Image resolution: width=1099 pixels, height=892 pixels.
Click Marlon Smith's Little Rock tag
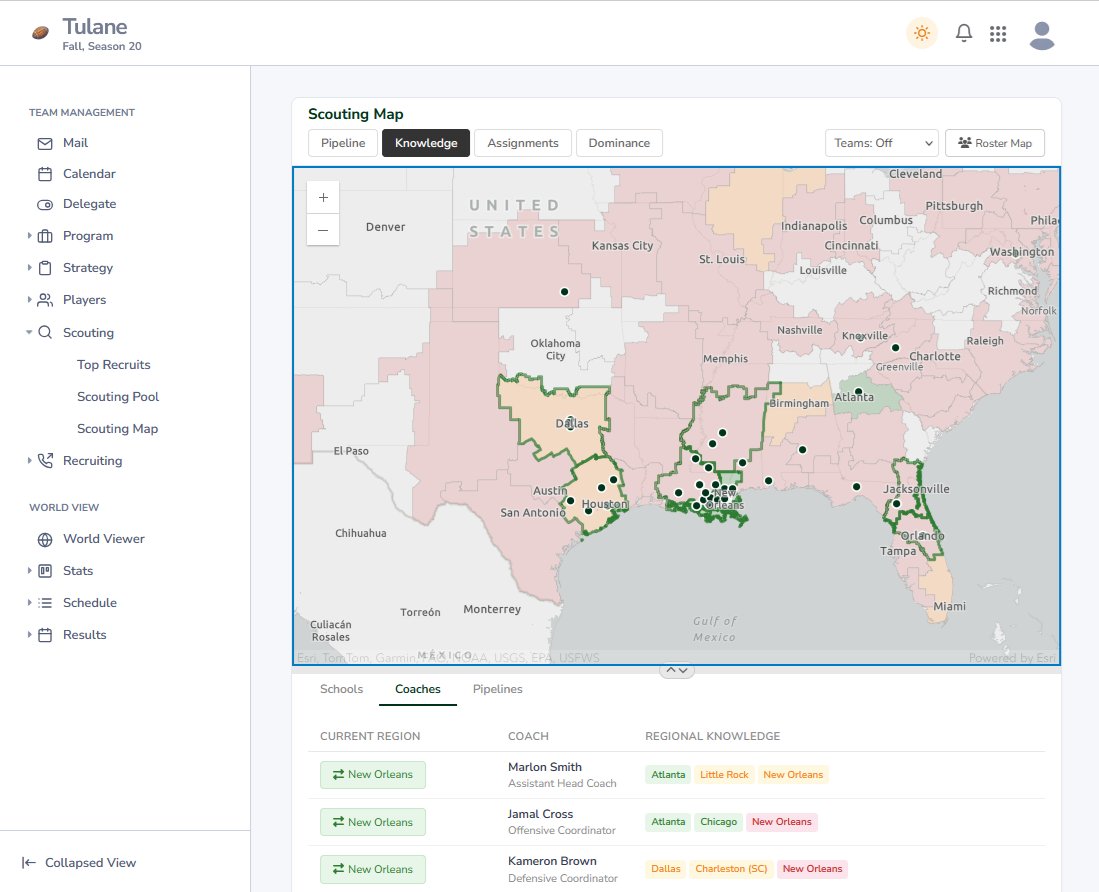tap(724, 774)
